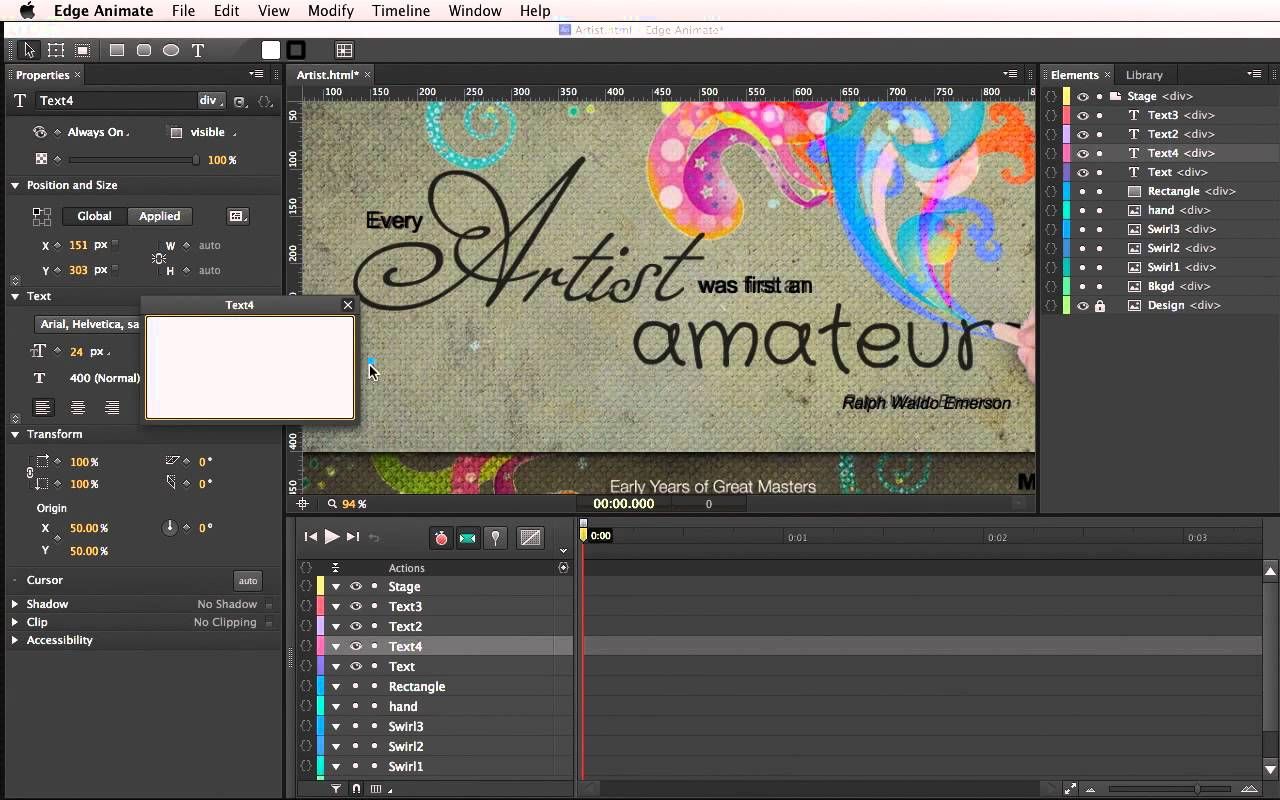Open the Timeline menu
The width and height of the screenshot is (1280, 800).
[x=401, y=11]
